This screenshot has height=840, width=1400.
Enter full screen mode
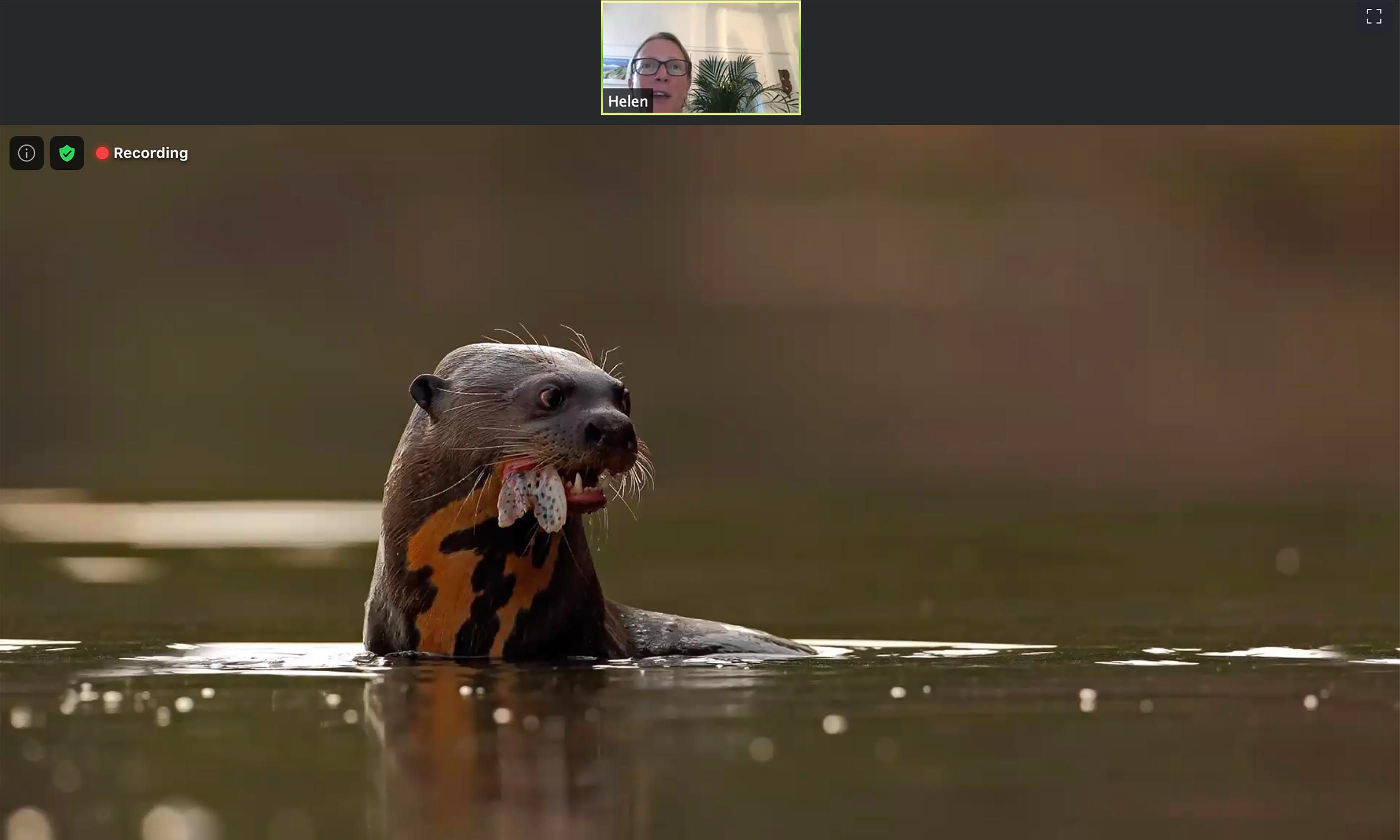(x=1373, y=16)
